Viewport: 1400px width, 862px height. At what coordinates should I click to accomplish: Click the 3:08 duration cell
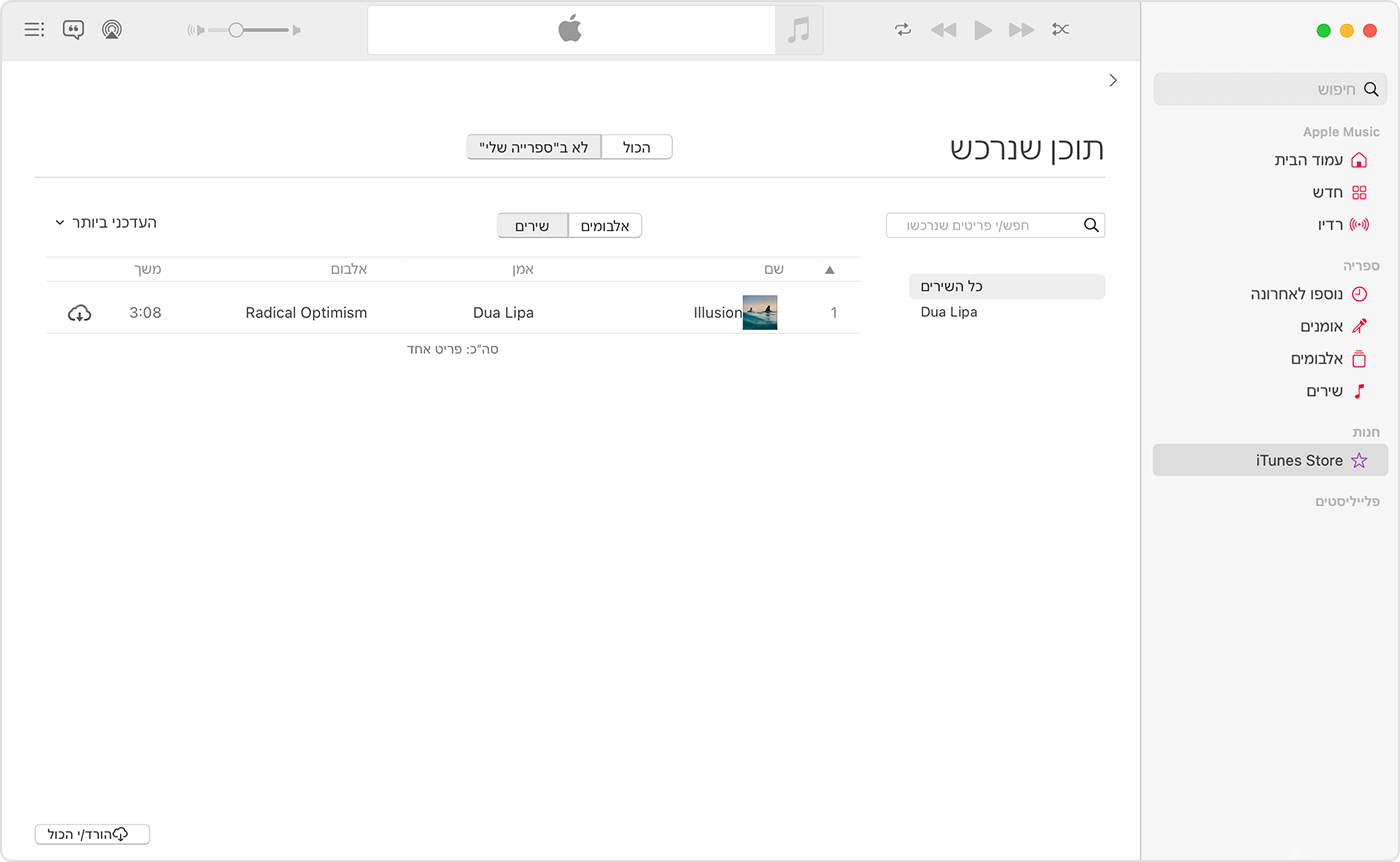(145, 313)
